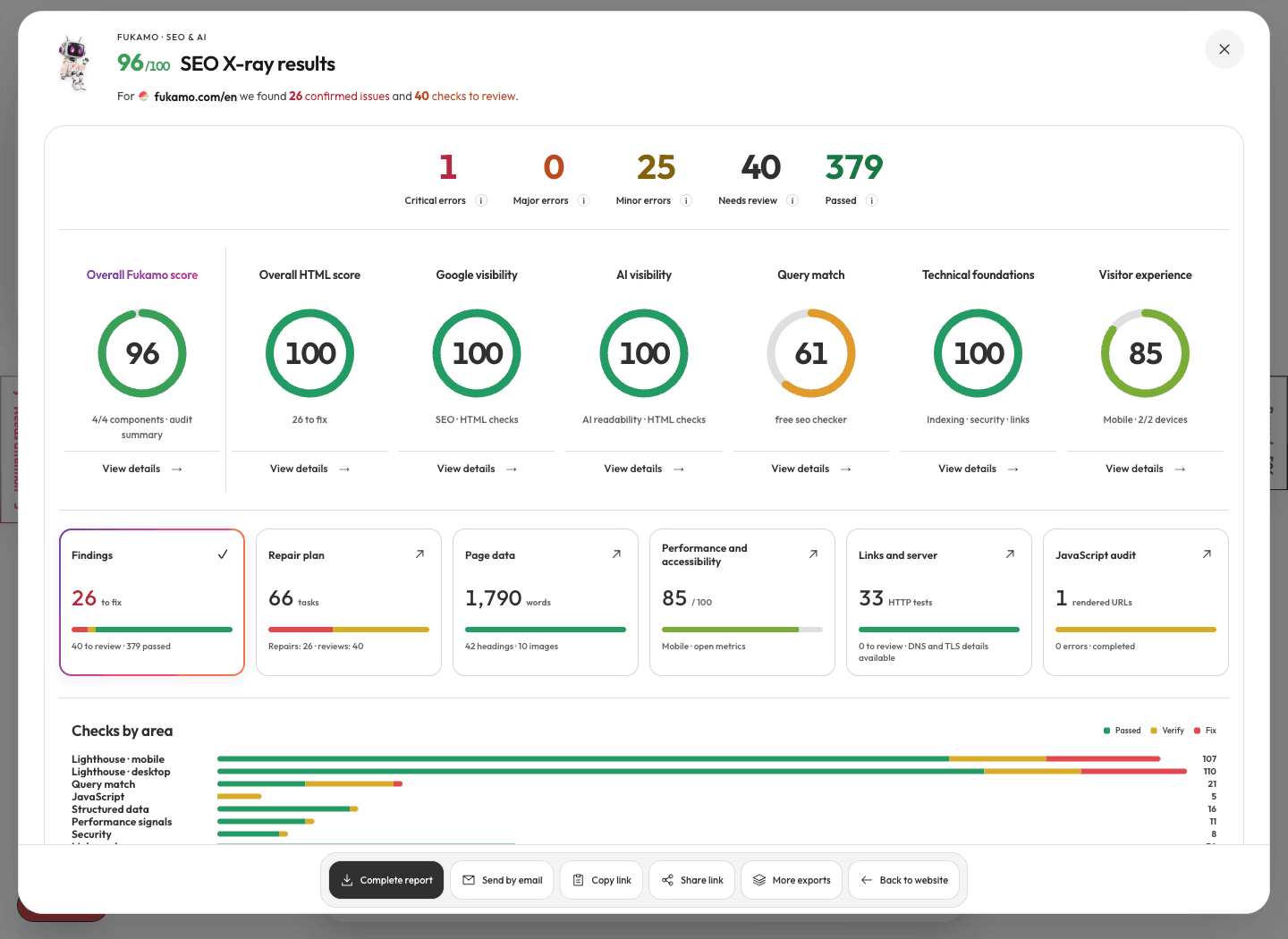This screenshot has width=1288, height=939.
Task: Click the Passed legend marker
Action: point(1107,731)
